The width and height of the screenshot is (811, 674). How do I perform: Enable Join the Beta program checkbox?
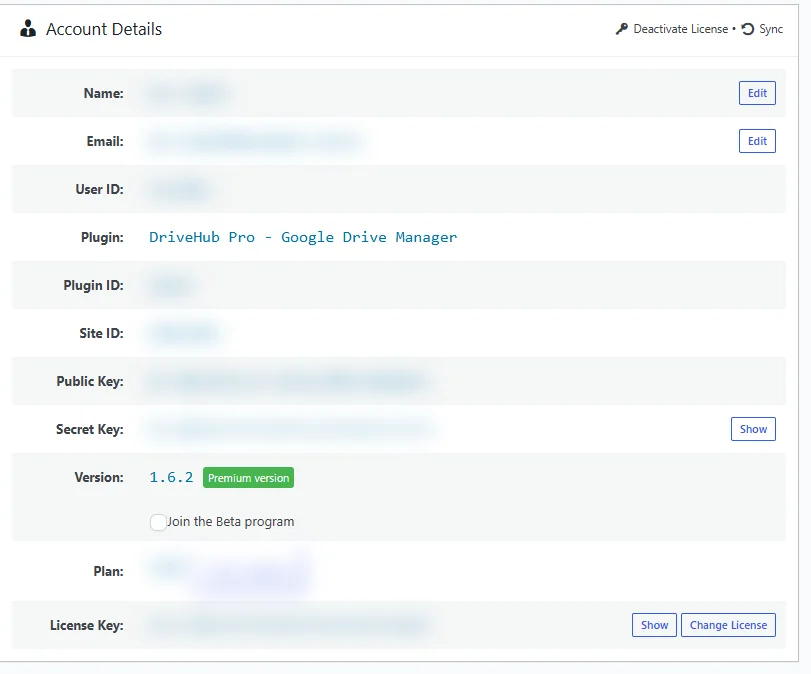pyautogui.click(x=158, y=522)
